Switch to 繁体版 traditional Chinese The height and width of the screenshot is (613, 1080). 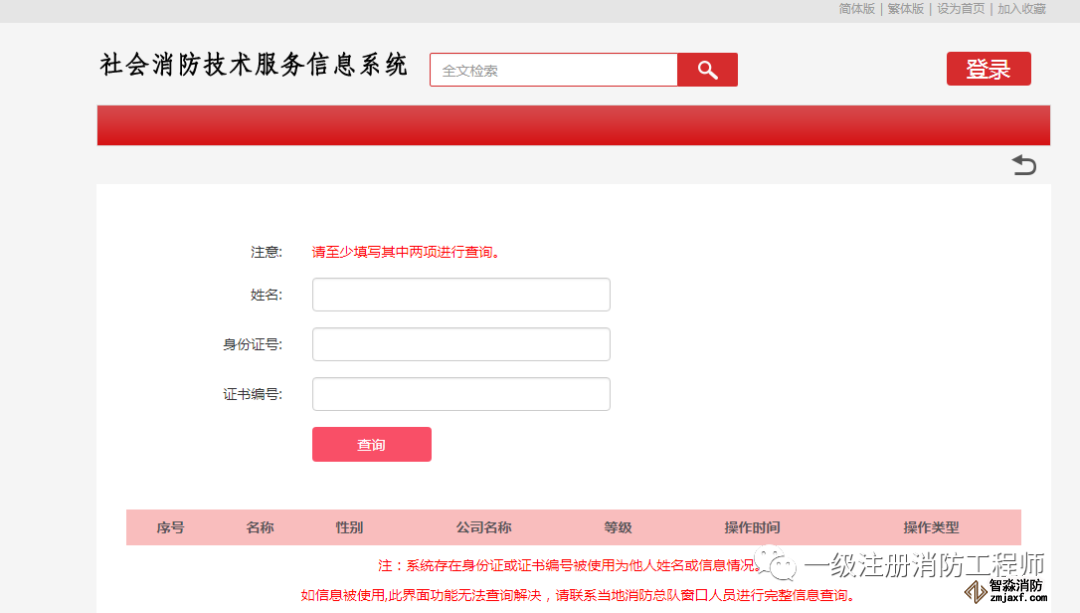click(906, 9)
